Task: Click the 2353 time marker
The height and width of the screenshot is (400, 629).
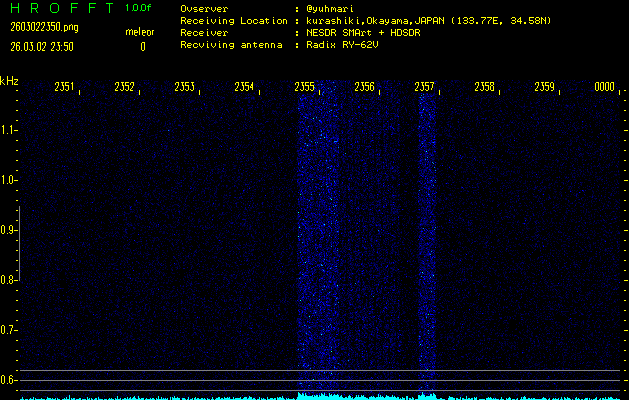Action: point(185,87)
